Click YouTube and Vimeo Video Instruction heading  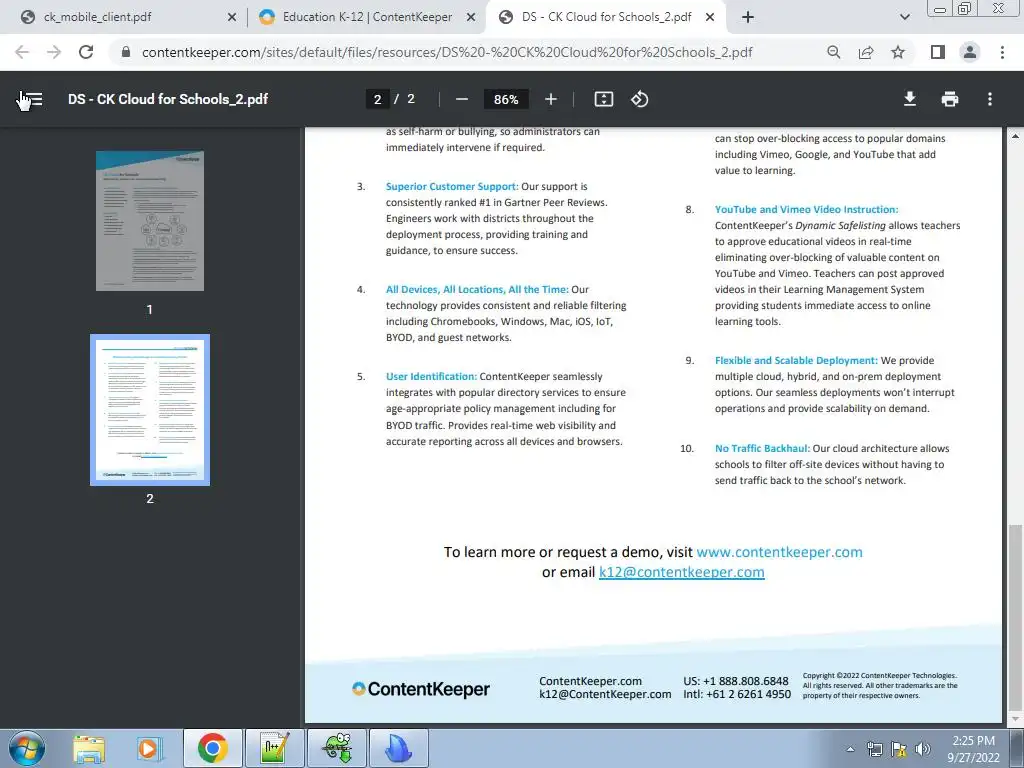click(806, 209)
